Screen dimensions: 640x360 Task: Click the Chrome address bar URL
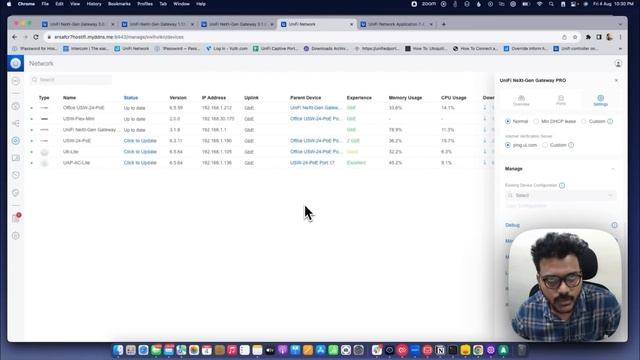pyautogui.click(x=119, y=37)
